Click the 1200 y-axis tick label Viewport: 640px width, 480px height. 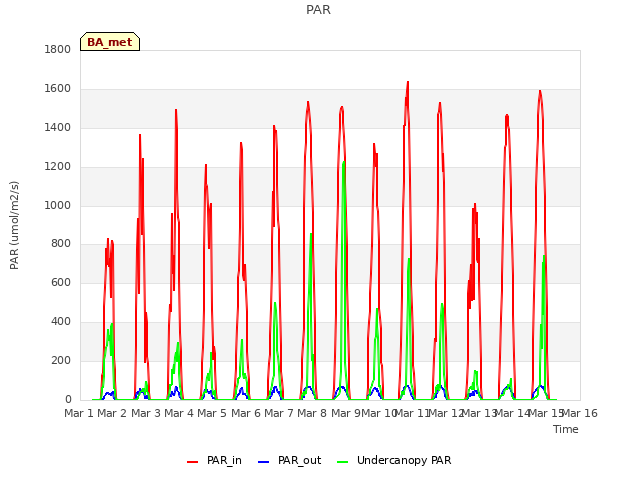[x=58, y=167]
